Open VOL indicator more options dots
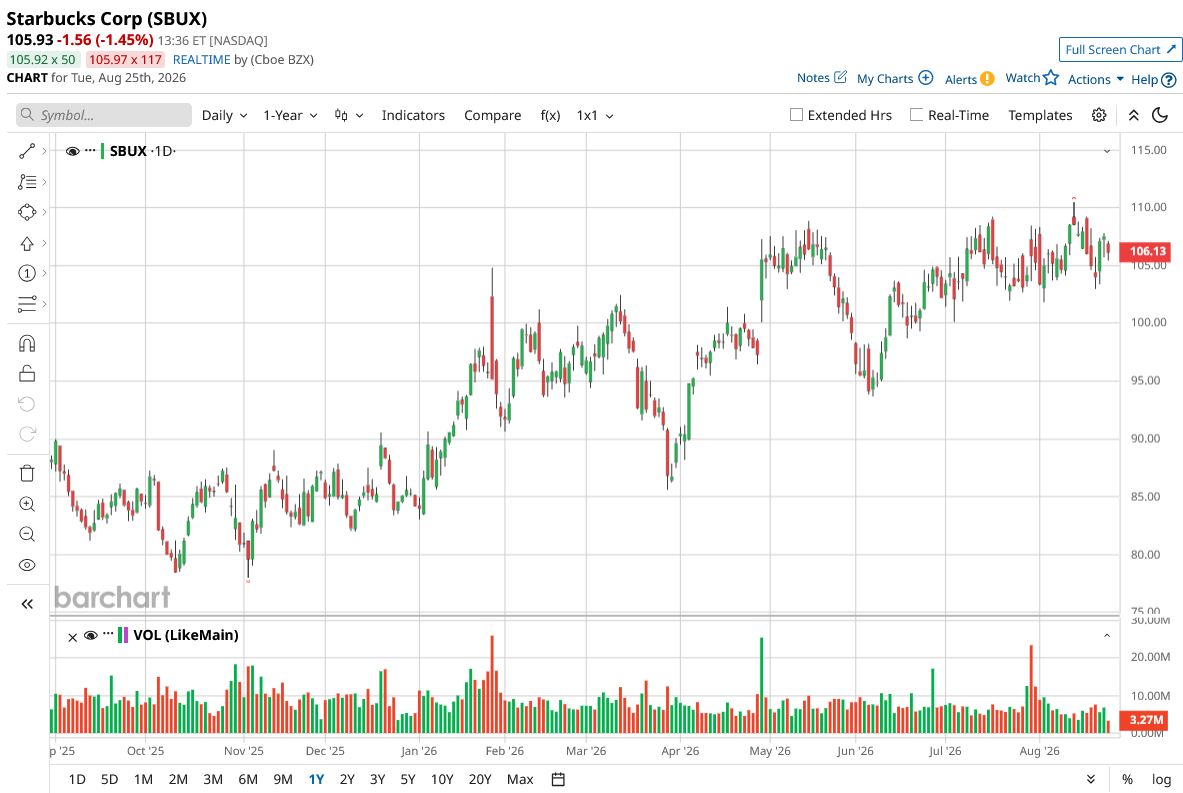 108,634
